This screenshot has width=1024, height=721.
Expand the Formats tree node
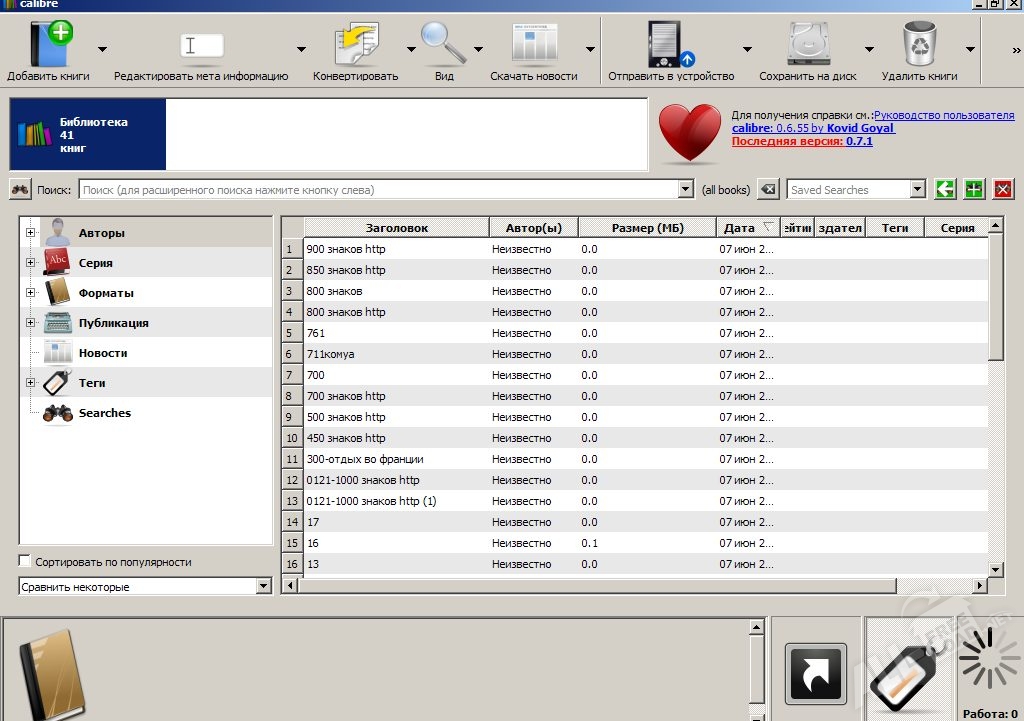[x=30, y=293]
